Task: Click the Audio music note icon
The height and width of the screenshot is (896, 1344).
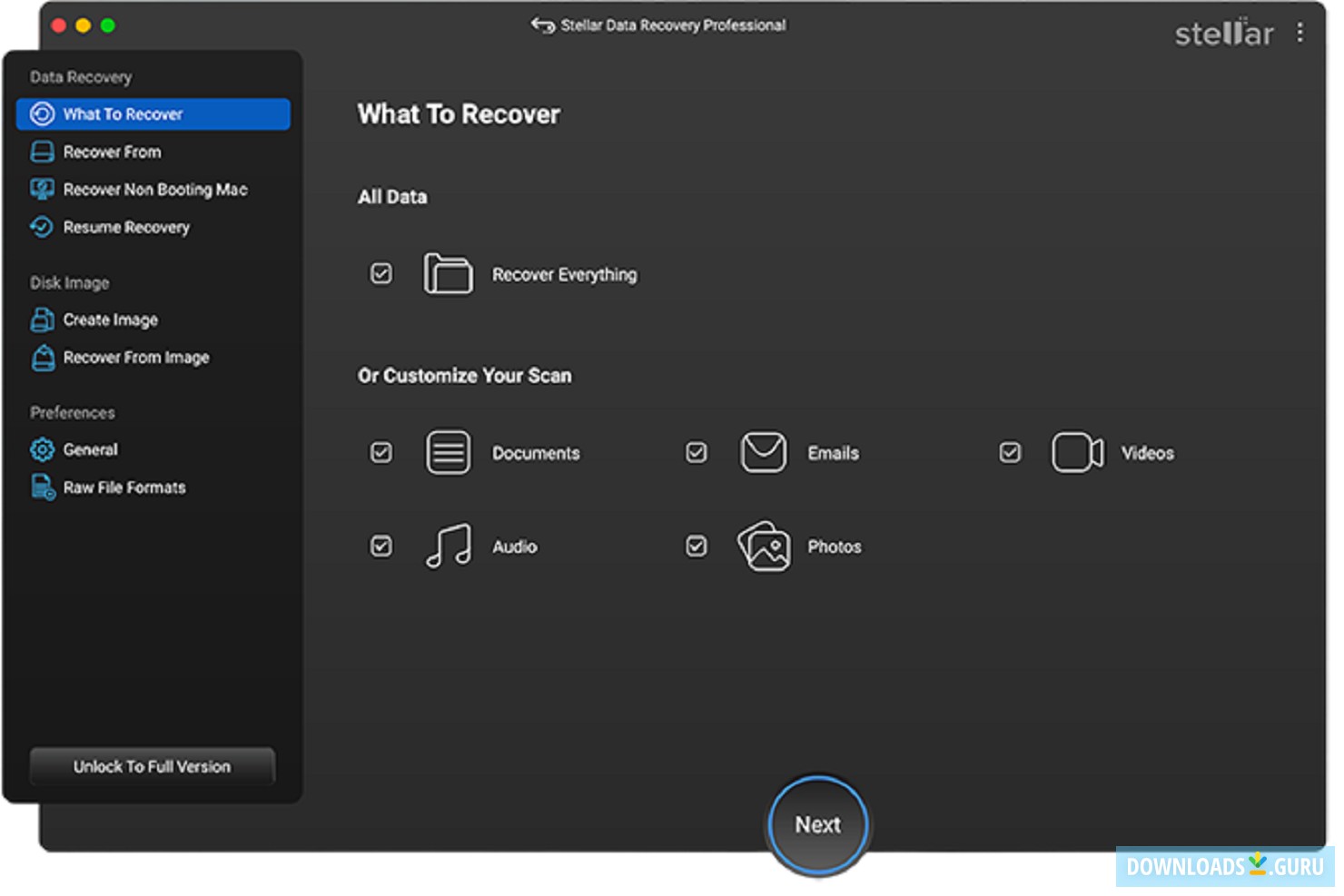Action: (x=449, y=546)
